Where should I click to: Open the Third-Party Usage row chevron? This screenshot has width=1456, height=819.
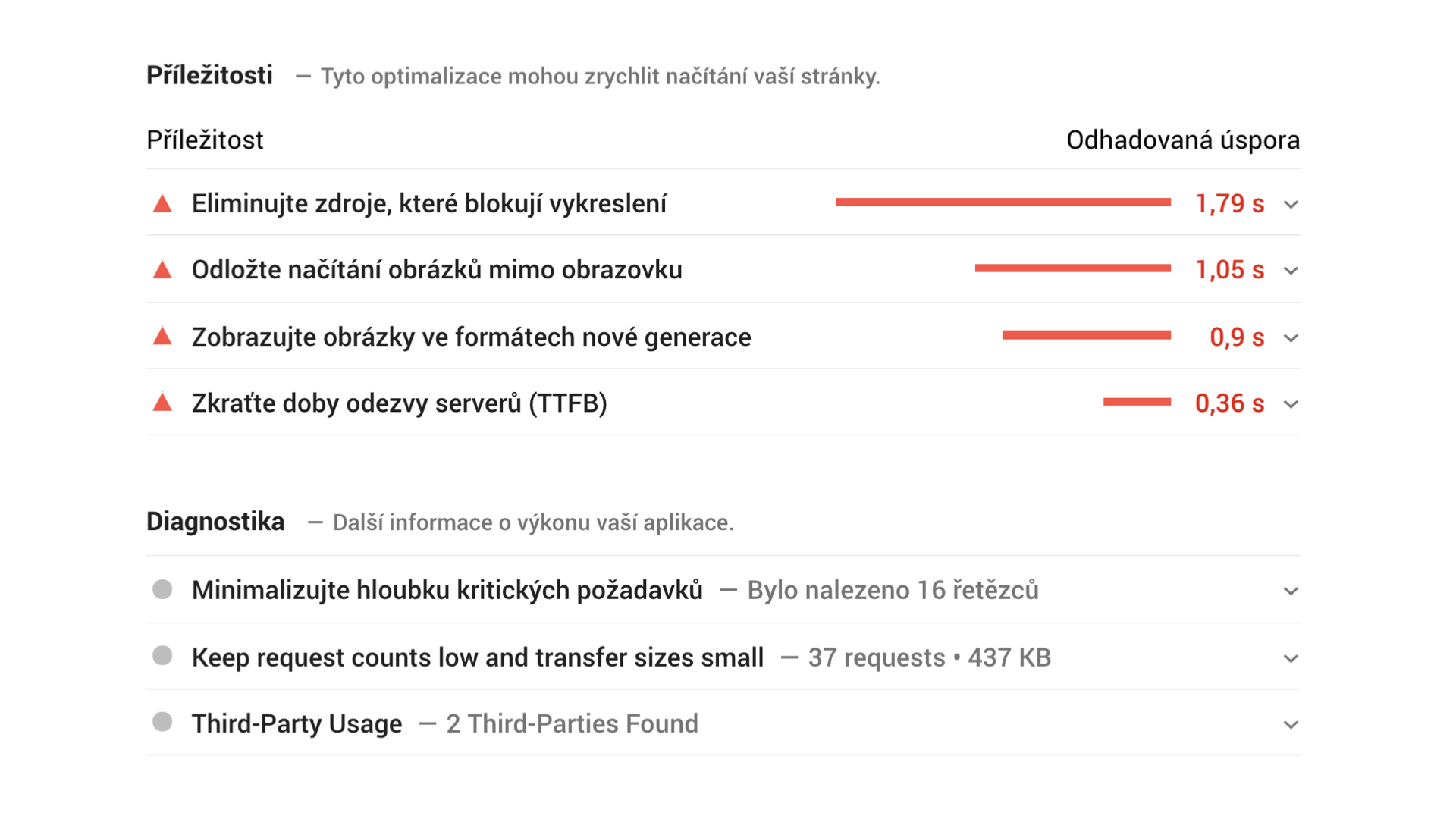pos(1291,724)
